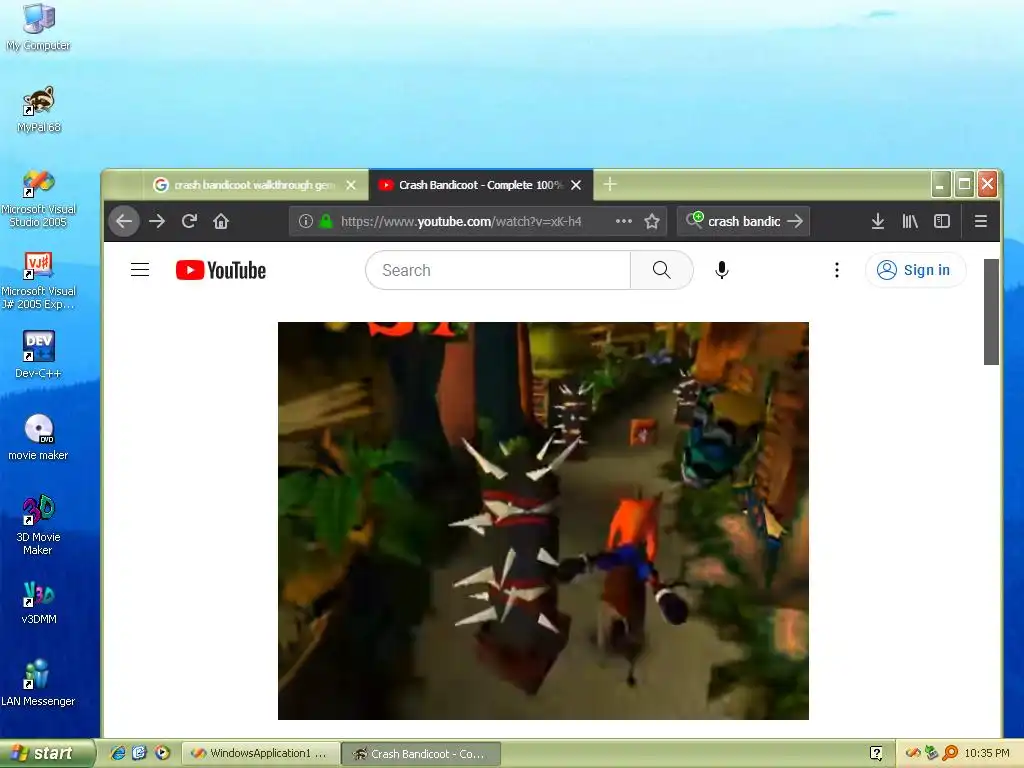The height and width of the screenshot is (768, 1024).
Task: Click the taskbar help question icon
Action: click(876, 754)
